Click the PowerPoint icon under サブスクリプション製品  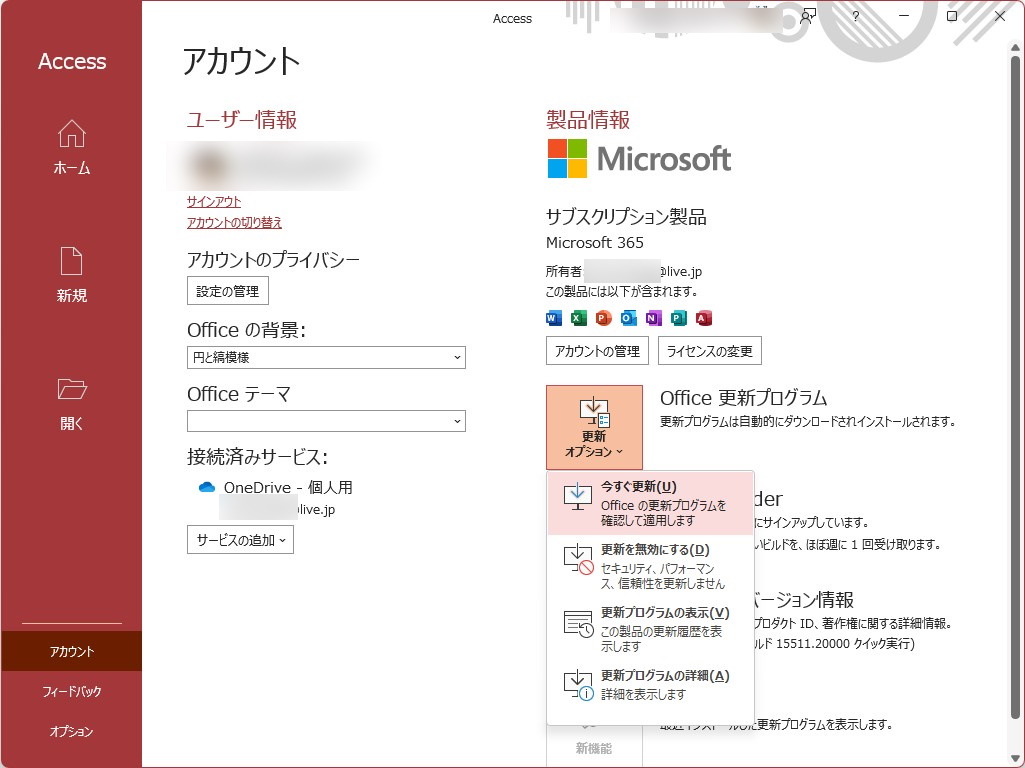(x=602, y=318)
